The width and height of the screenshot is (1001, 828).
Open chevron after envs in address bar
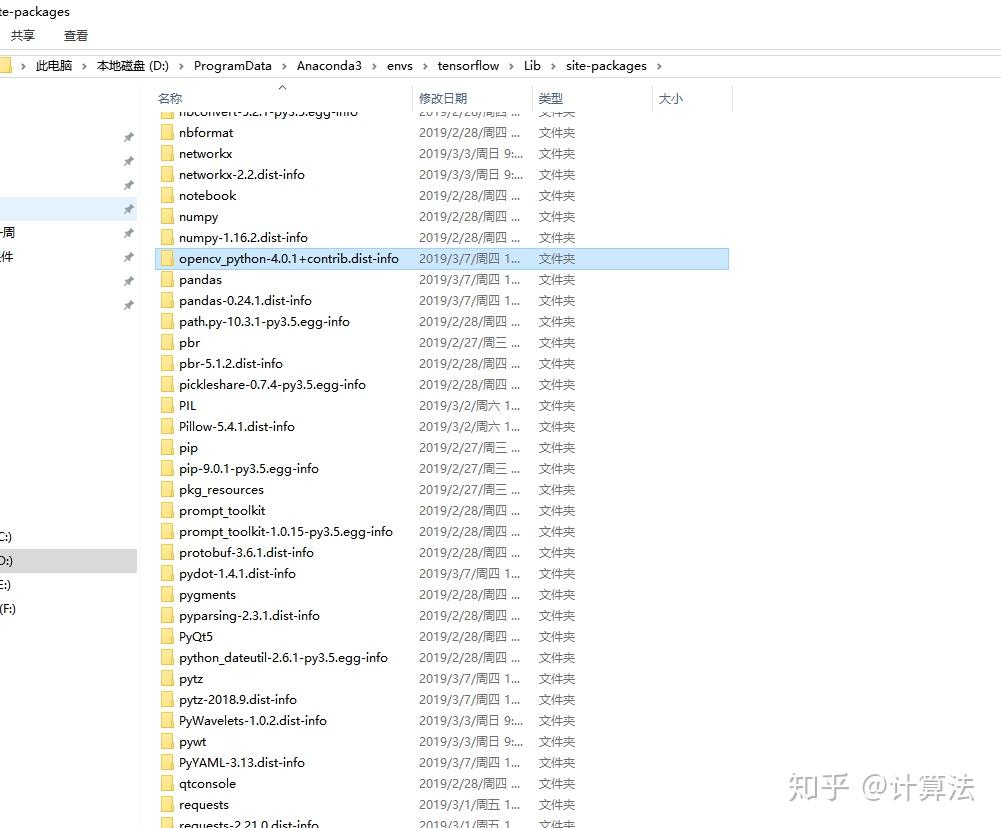click(x=425, y=66)
